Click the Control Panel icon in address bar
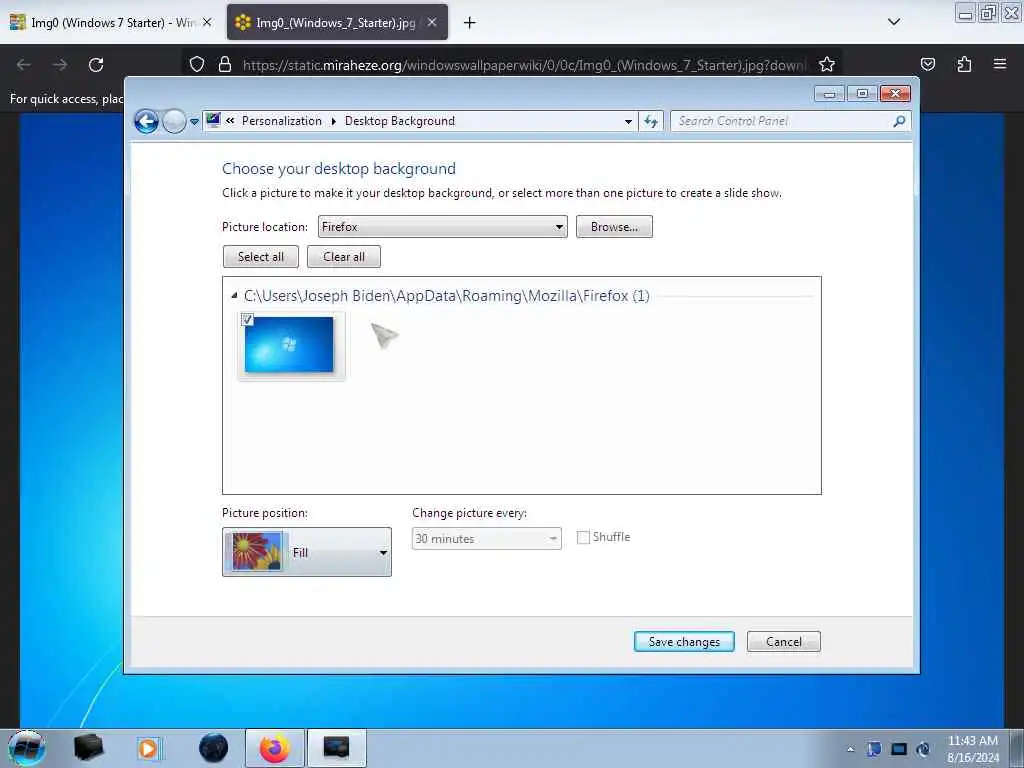Screen dimensions: 1024x768 click(213, 120)
